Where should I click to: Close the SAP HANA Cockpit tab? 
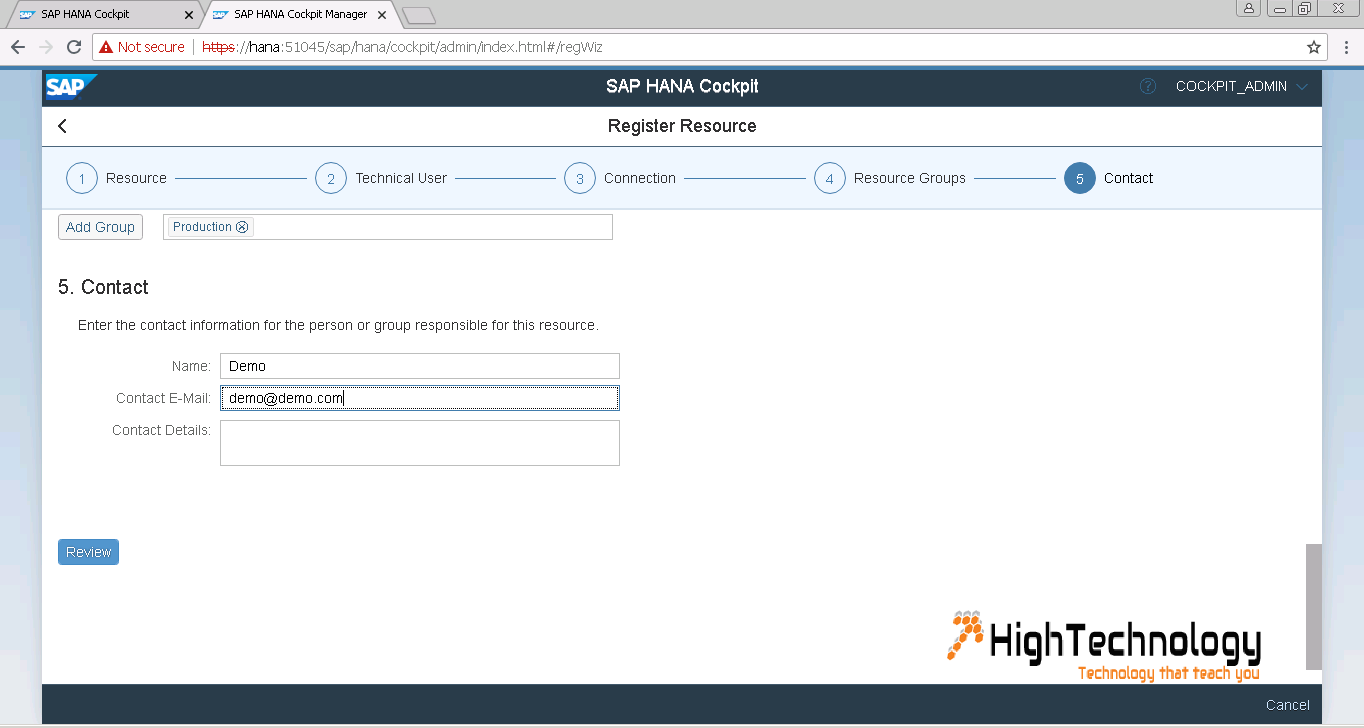(x=189, y=15)
